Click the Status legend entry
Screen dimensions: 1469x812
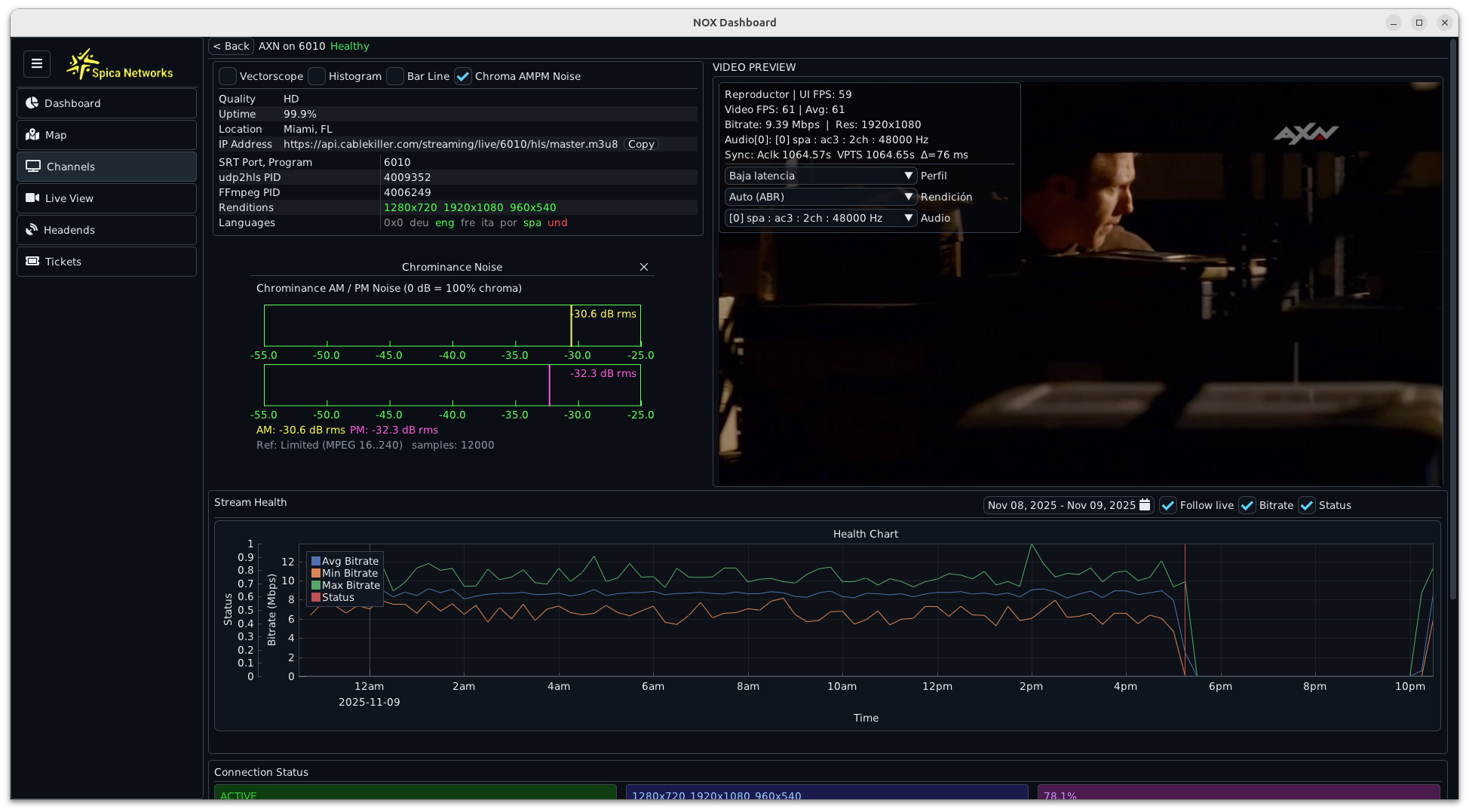[333, 597]
